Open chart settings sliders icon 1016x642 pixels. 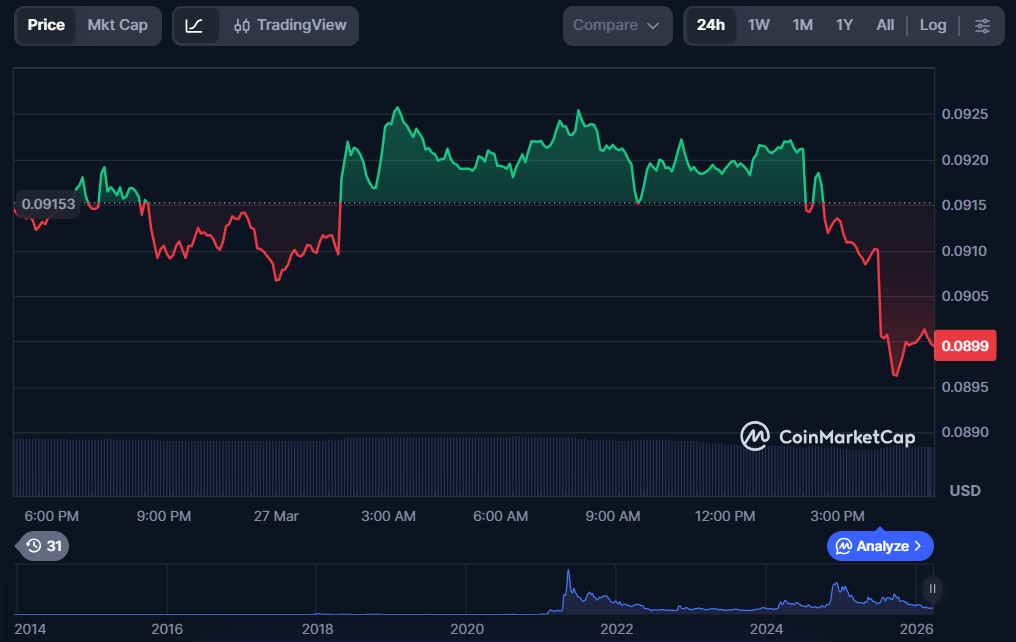pos(983,25)
